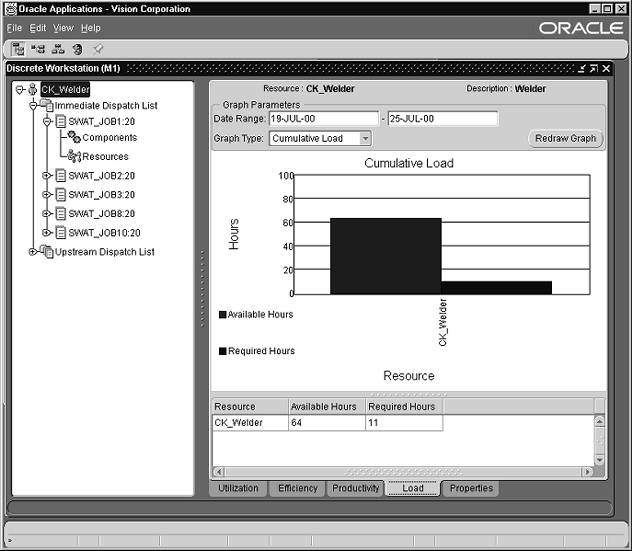Click the pushpin toolbar icon

click(x=98, y=49)
